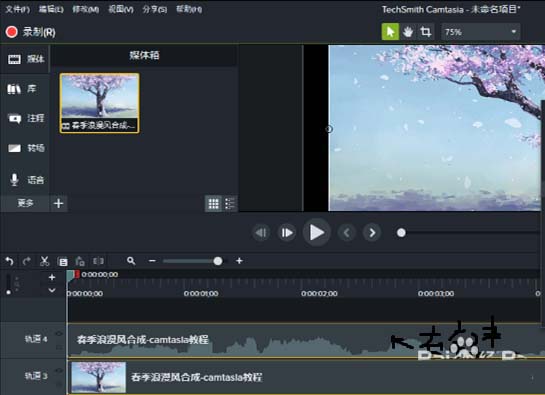Switch media bin to grid thumbnail view

point(213,203)
